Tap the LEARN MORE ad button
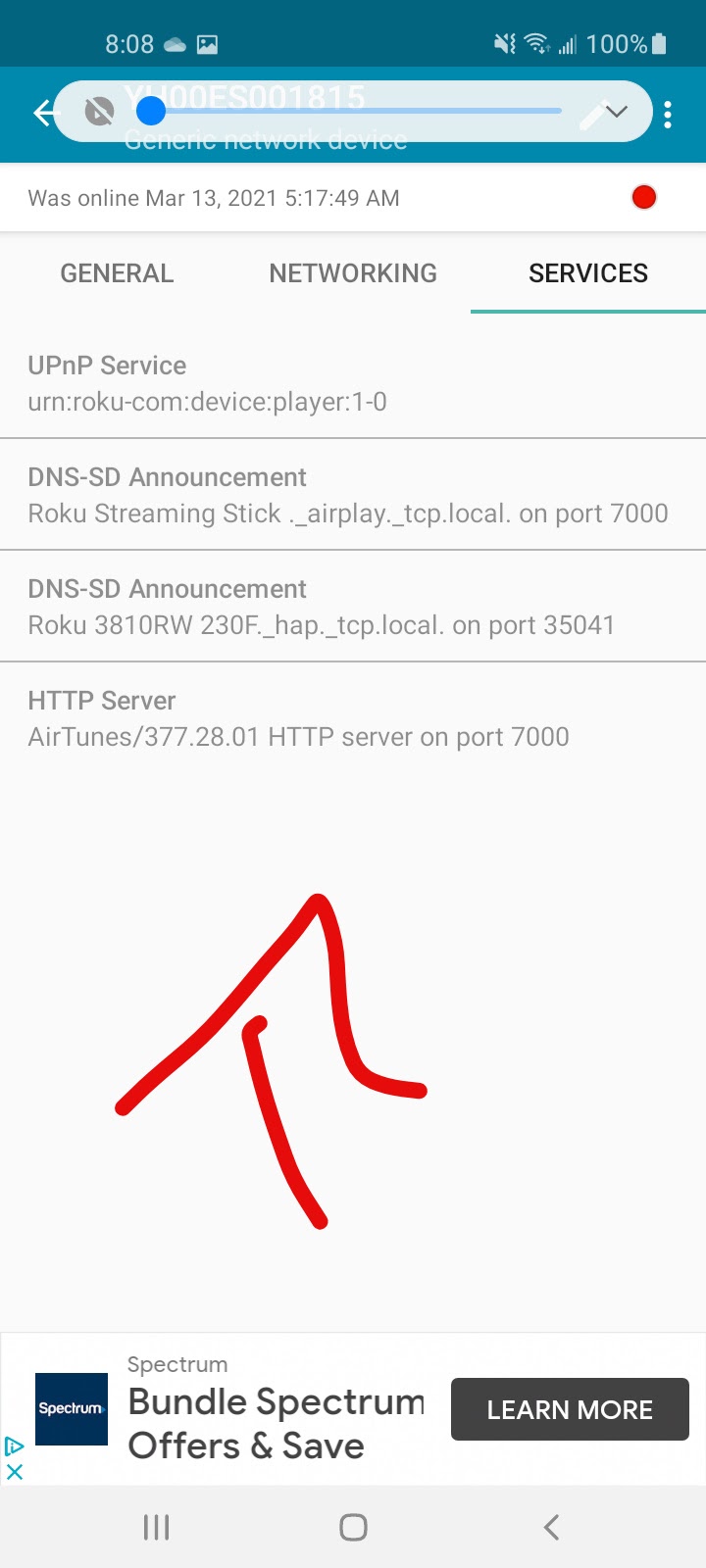This screenshot has height=1568, width=706. pyautogui.click(x=570, y=1409)
